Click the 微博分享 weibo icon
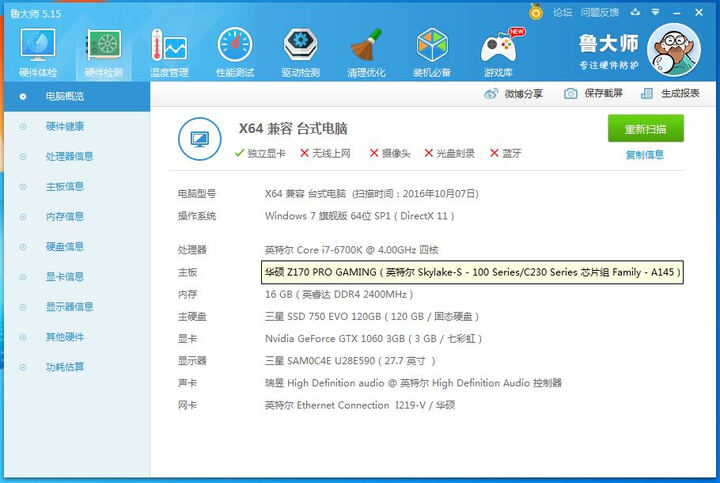The width and height of the screenshot is (720, 483). point(491,94)
